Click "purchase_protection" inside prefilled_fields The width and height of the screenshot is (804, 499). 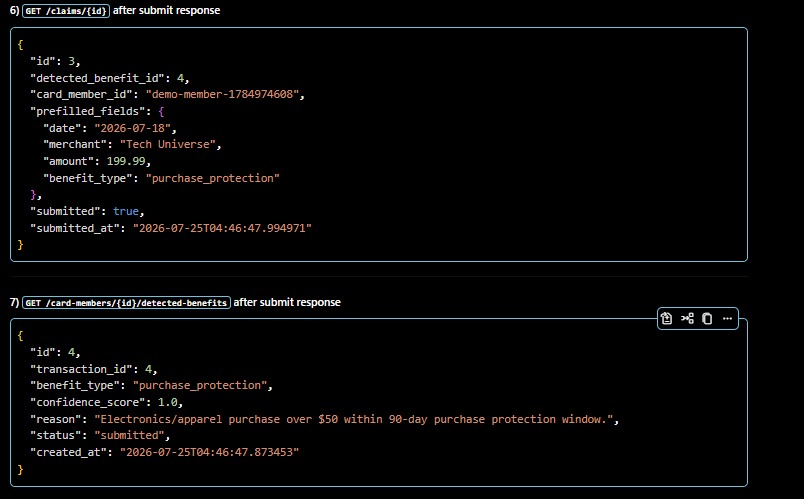[x=213, y=178]
